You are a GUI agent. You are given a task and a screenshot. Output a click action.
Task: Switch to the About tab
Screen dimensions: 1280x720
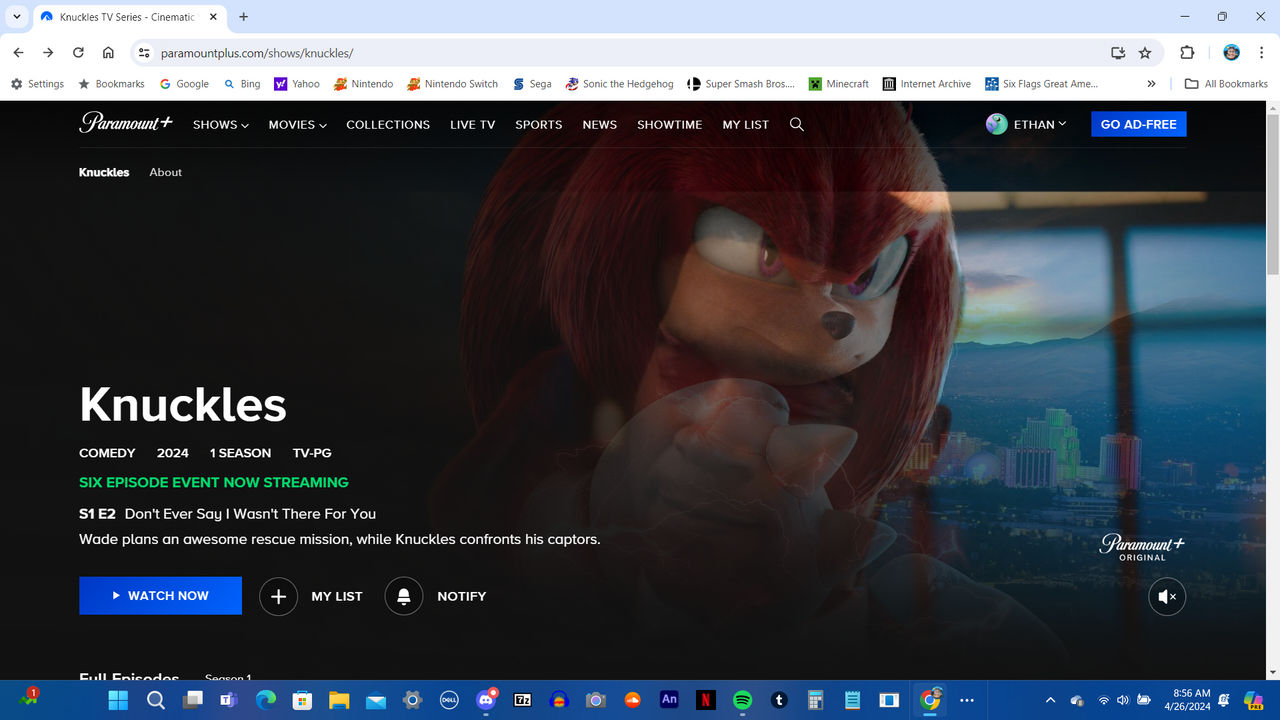[x=166, y=172]
